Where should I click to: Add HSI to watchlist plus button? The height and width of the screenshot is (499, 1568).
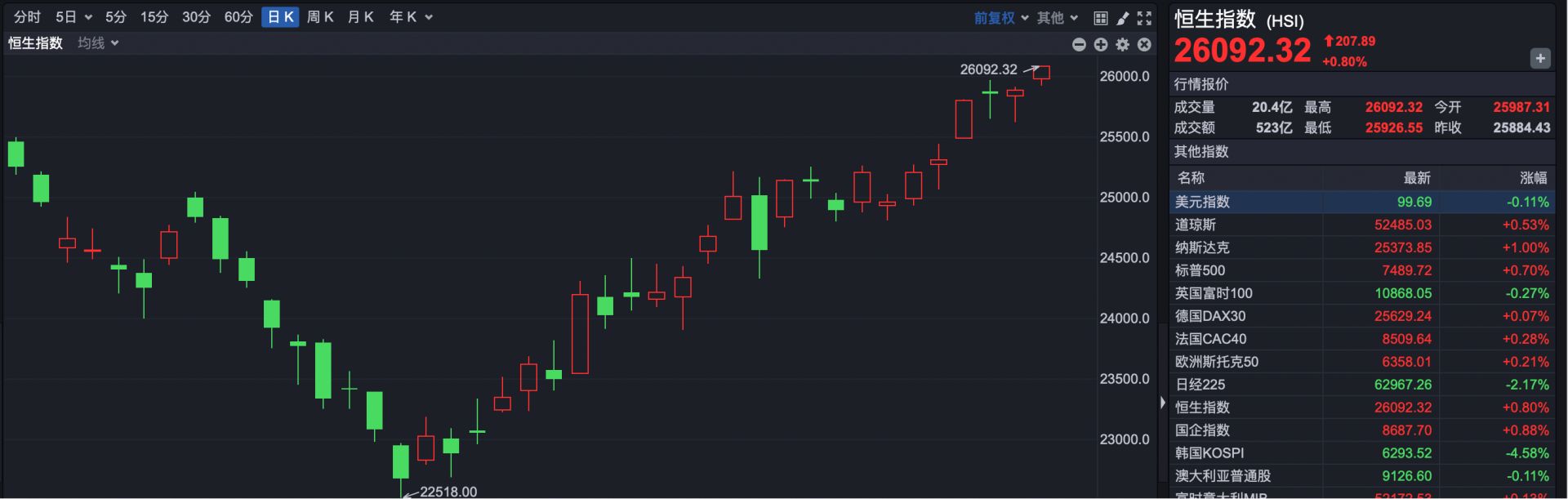1540,58
